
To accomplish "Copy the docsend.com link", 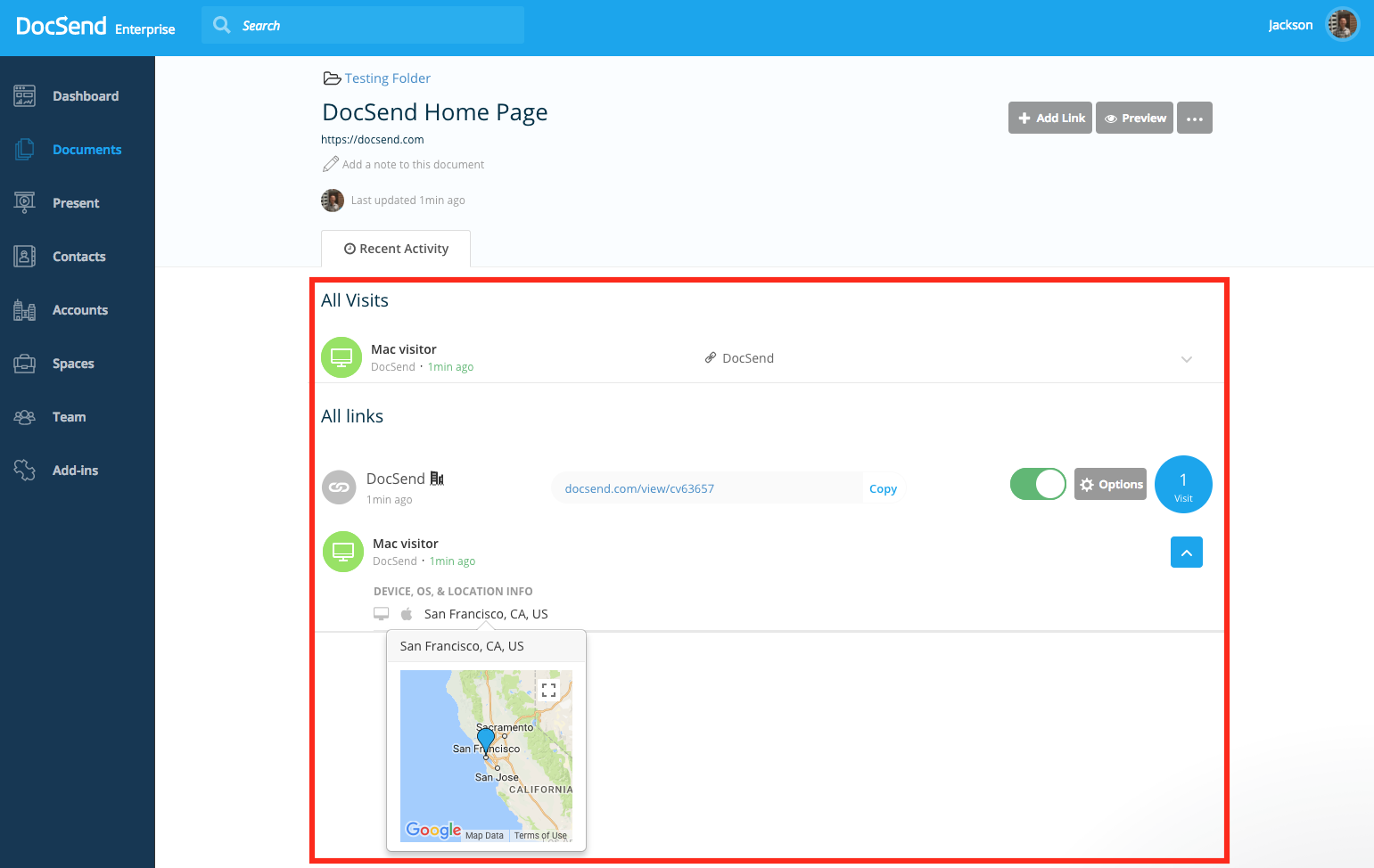I will (x=883, y=488).
